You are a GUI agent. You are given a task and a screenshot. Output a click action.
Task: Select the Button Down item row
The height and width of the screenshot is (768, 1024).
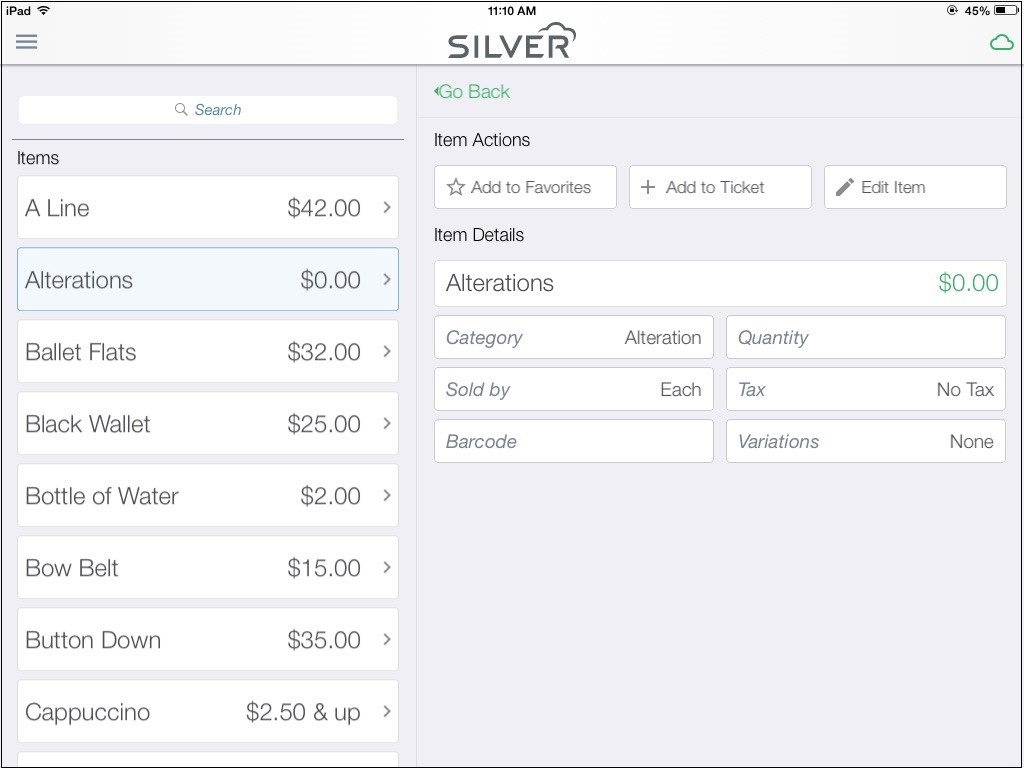pyautogui.click(x=208, y=639)
